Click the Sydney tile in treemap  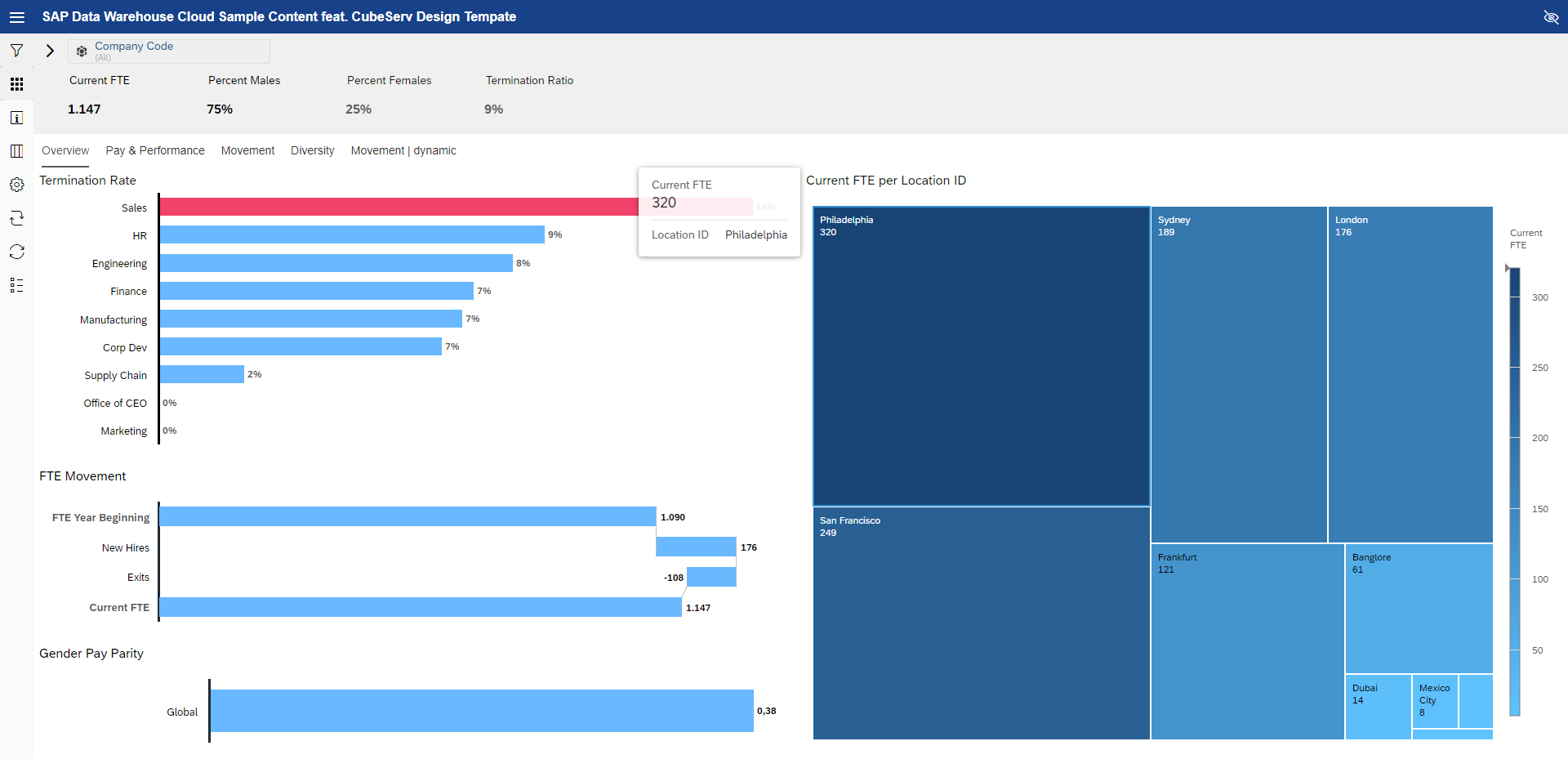coord(1238,374)
